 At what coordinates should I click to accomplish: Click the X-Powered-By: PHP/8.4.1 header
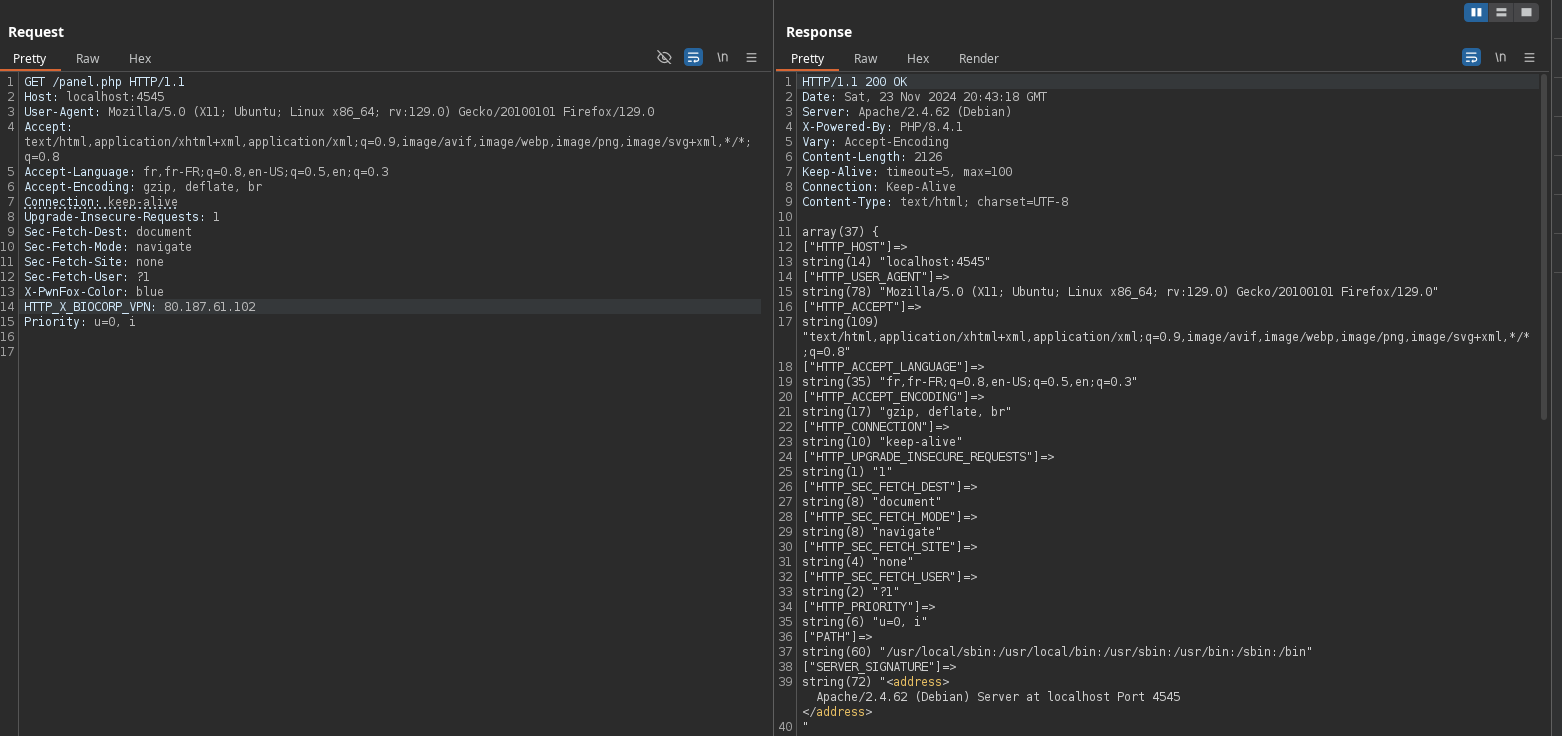[882, 127]
